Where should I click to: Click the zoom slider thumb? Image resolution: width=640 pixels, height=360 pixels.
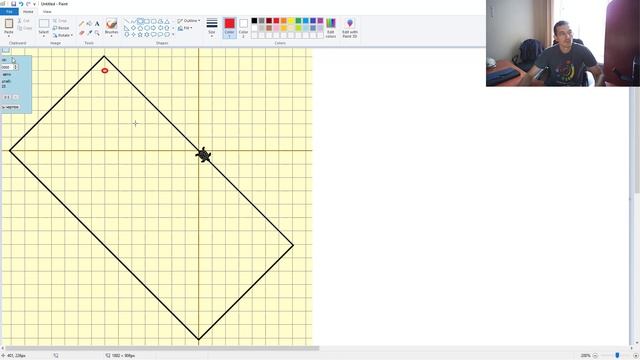617,356
